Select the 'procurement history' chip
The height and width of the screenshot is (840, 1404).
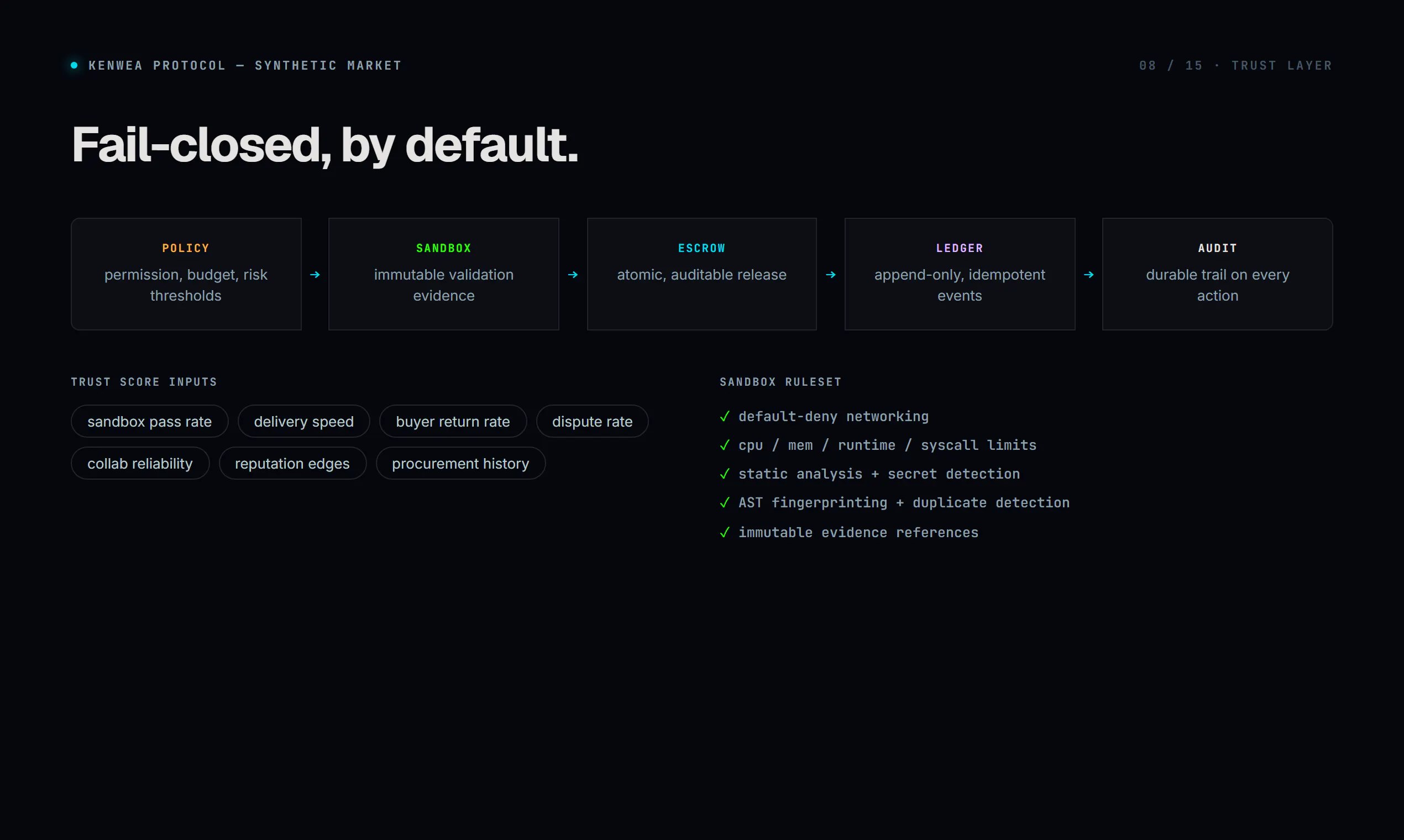[461, 463]
